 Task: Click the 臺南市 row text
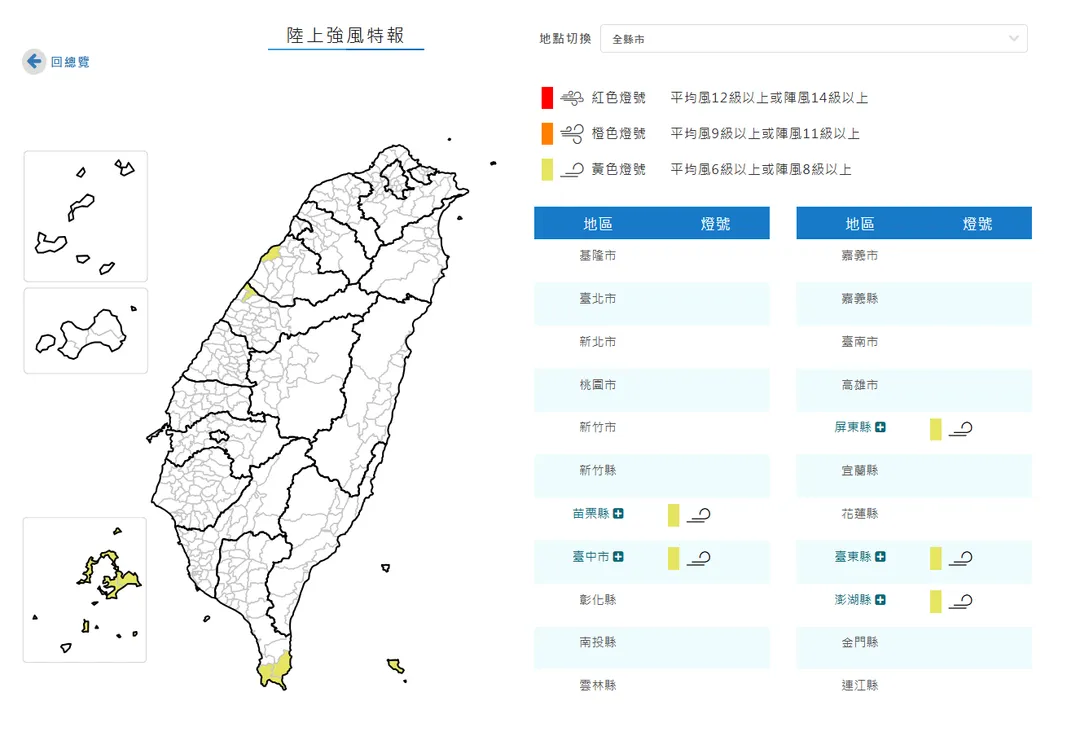coord(860,342)
